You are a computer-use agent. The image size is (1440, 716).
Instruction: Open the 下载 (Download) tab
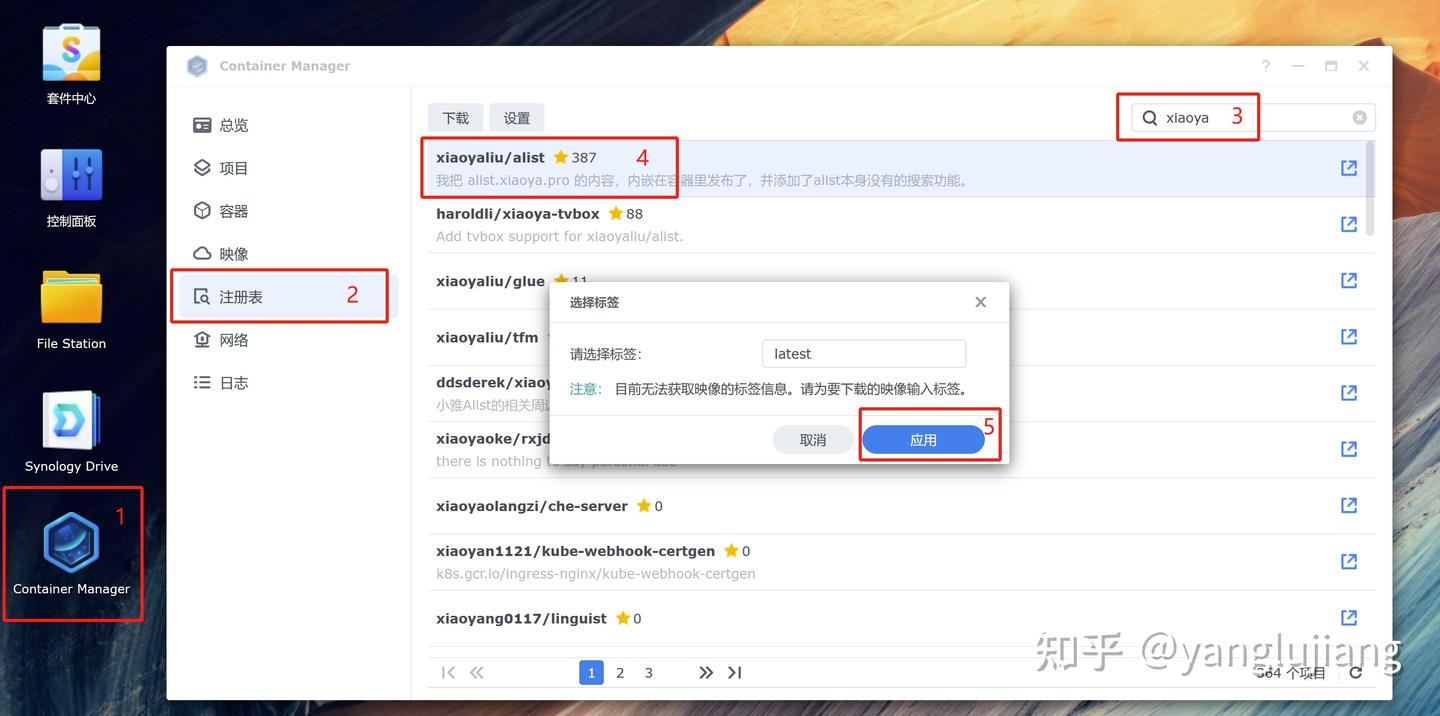point(455,117)
